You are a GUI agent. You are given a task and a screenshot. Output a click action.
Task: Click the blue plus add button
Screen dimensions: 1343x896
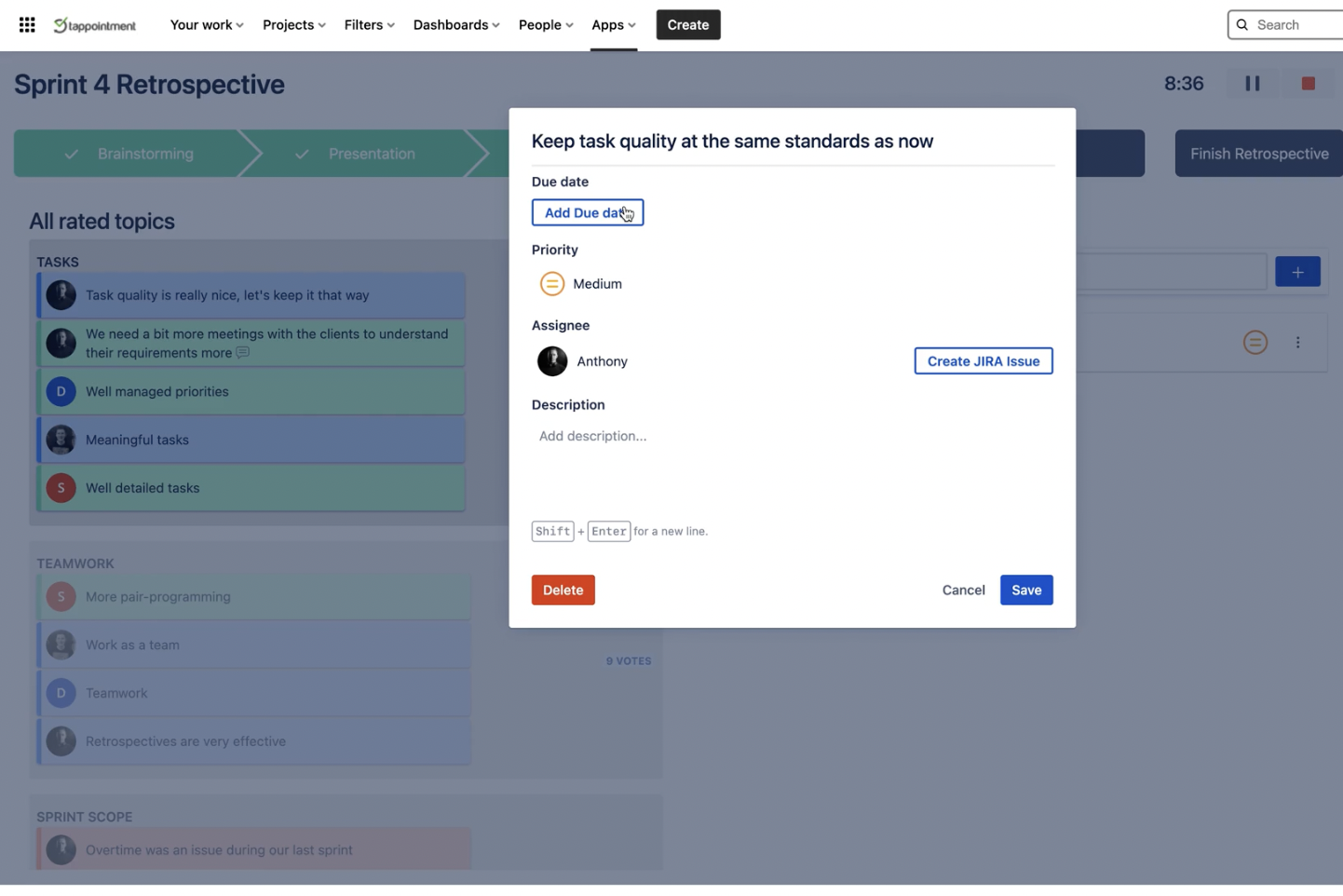point(1296,272)
